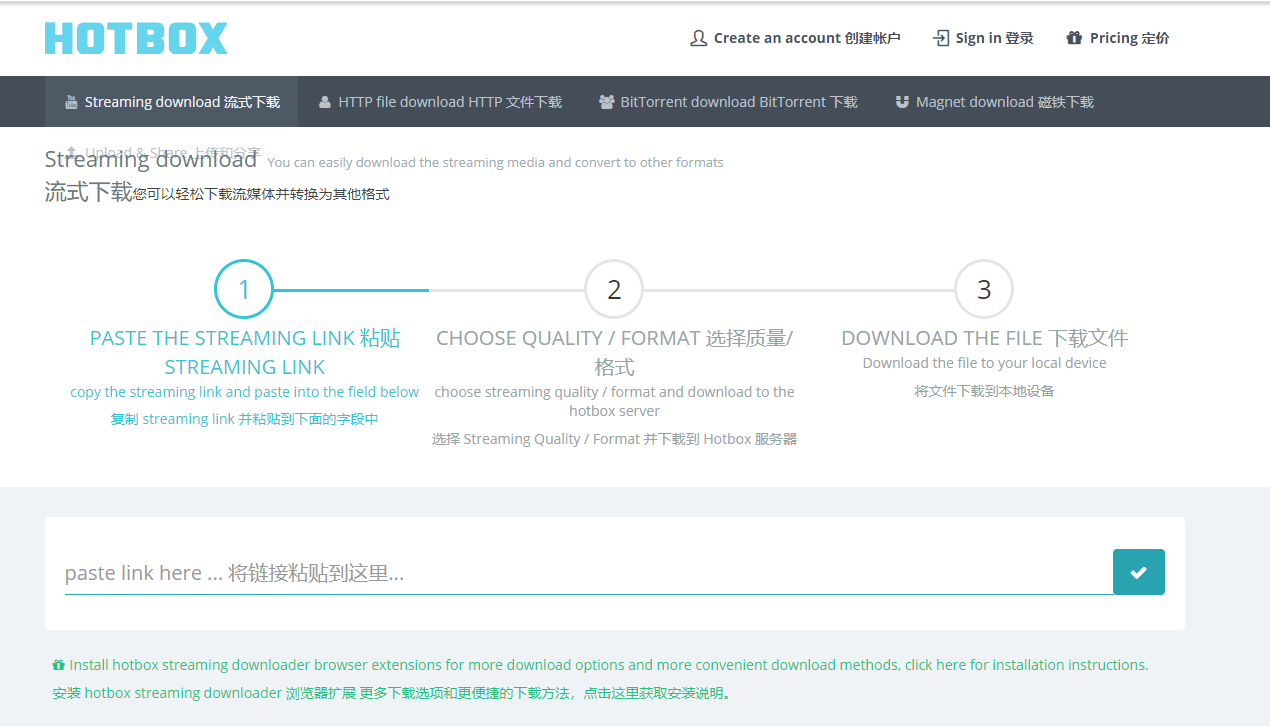This screenshot has width=1270, height=726.
Task: Click the green gift icon before Install hotbox
Action: 58,665
